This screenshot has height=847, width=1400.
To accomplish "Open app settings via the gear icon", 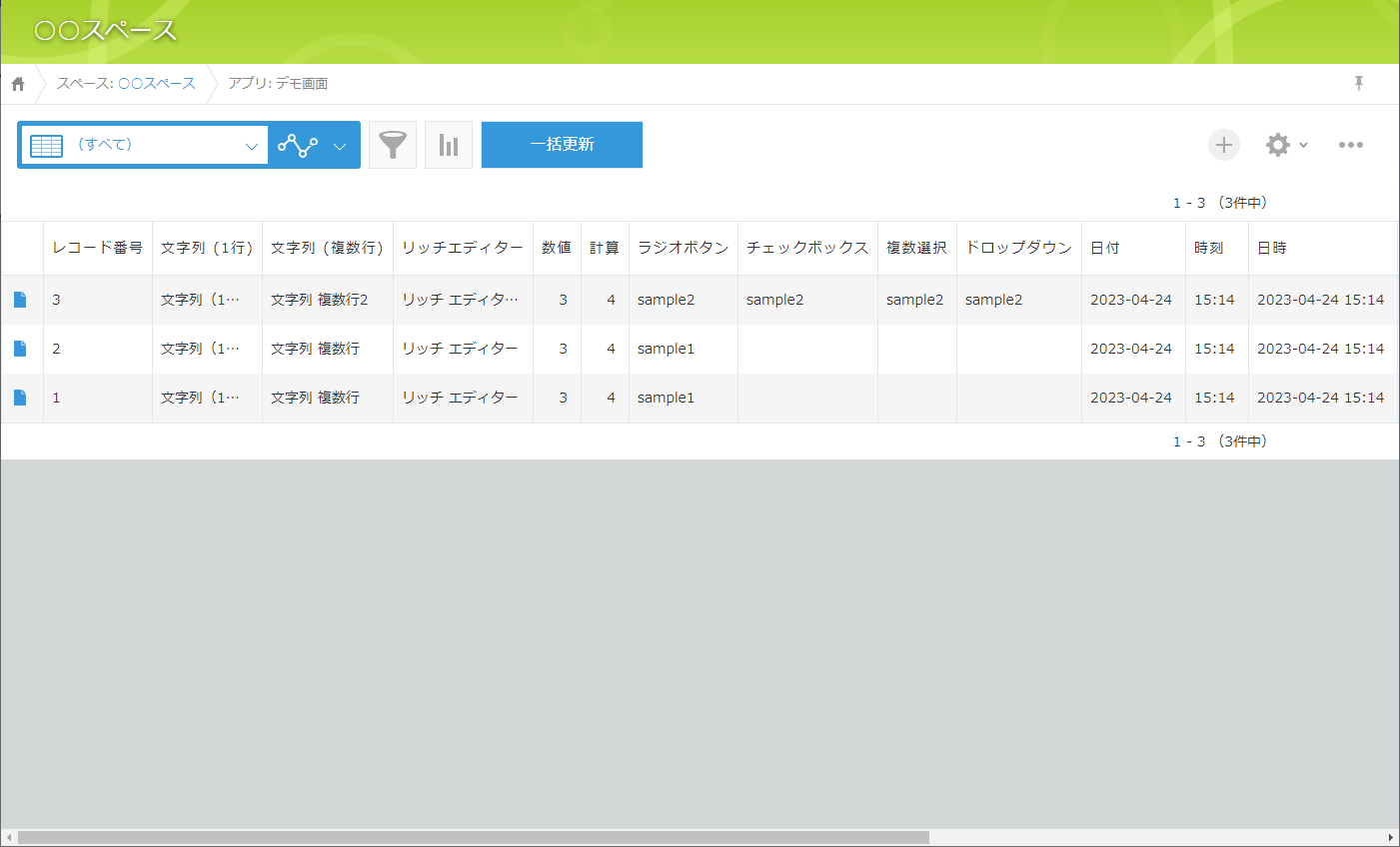I will pos(1277,145).
